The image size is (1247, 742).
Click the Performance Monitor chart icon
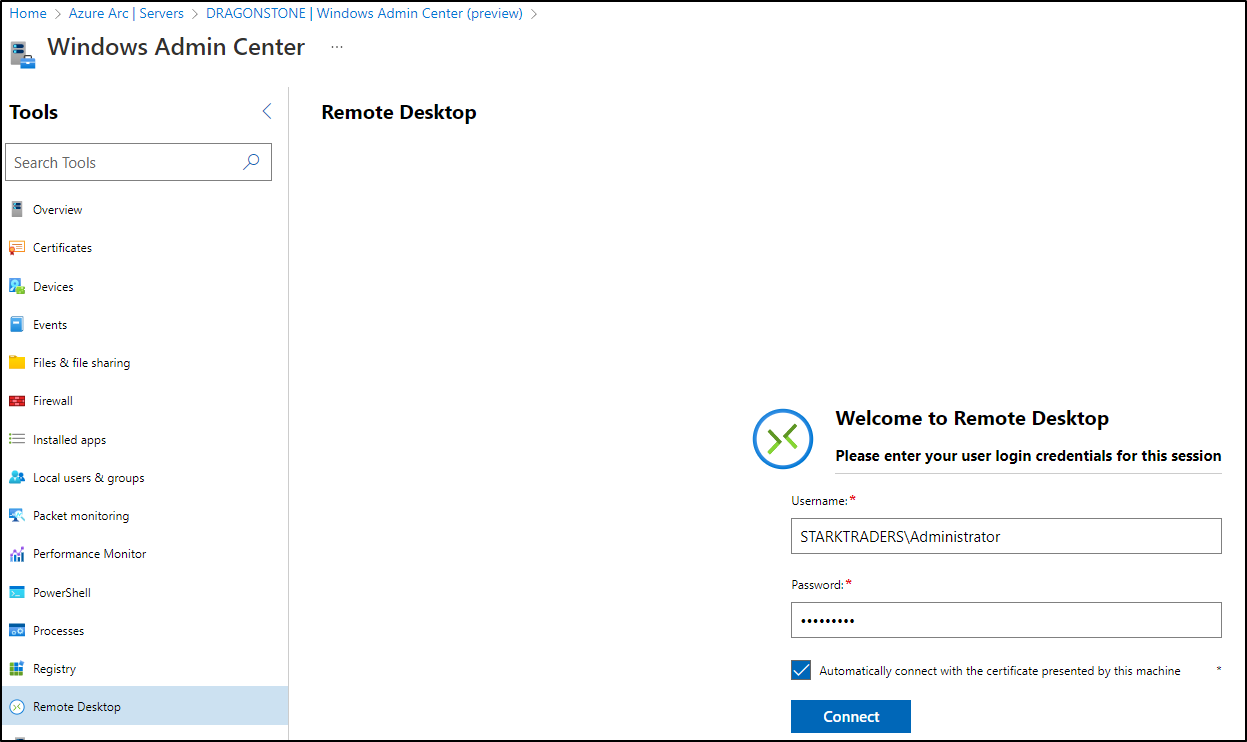(16, 554)
